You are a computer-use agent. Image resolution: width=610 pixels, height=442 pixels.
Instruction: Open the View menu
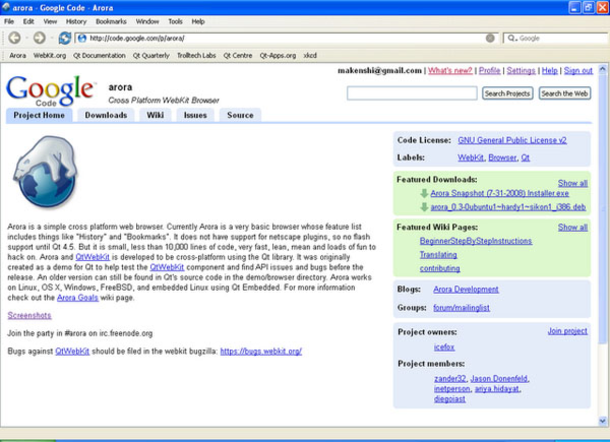tap(50, 21)
